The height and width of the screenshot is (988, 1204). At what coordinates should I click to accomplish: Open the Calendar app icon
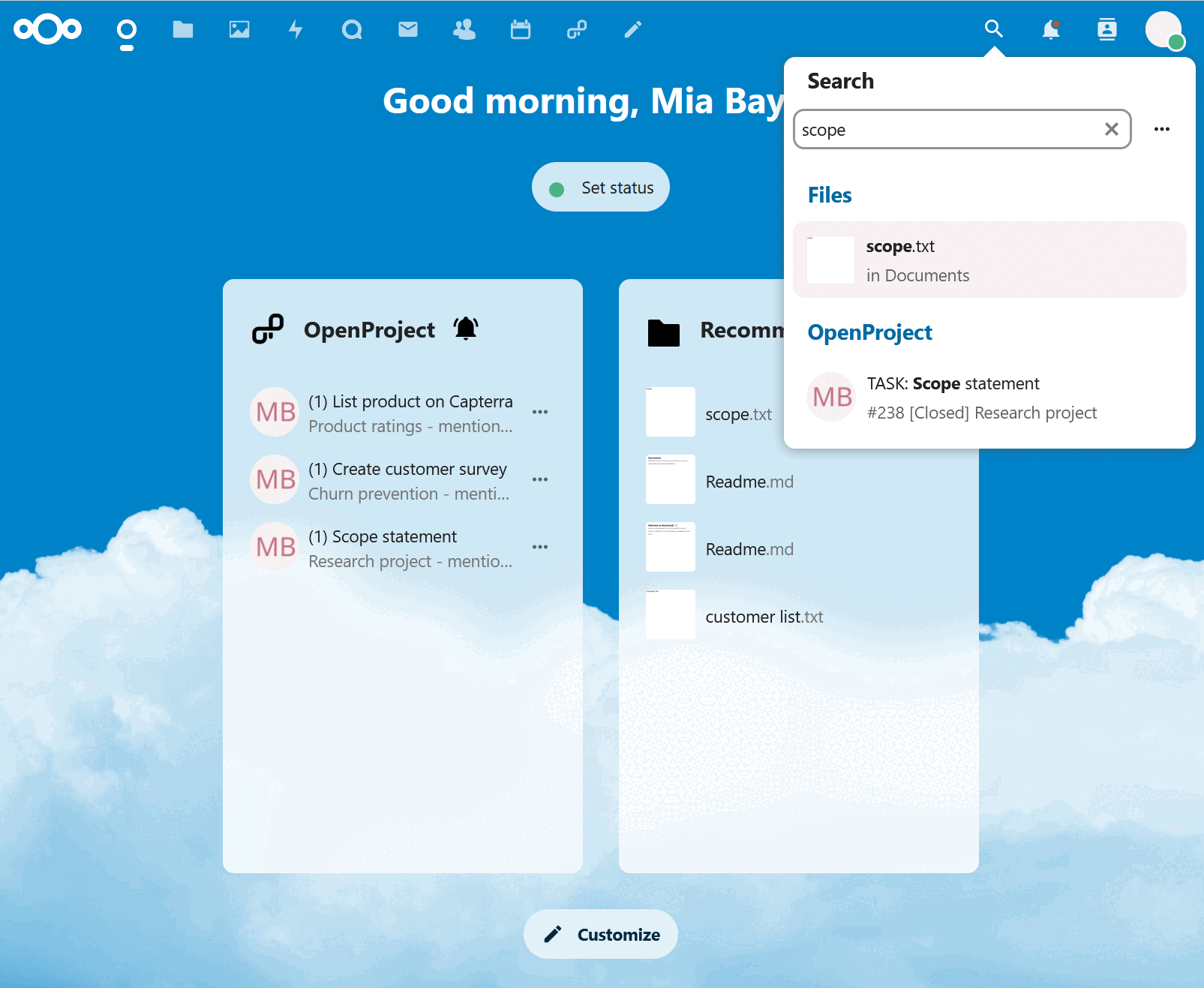click(x=521, y=29)
